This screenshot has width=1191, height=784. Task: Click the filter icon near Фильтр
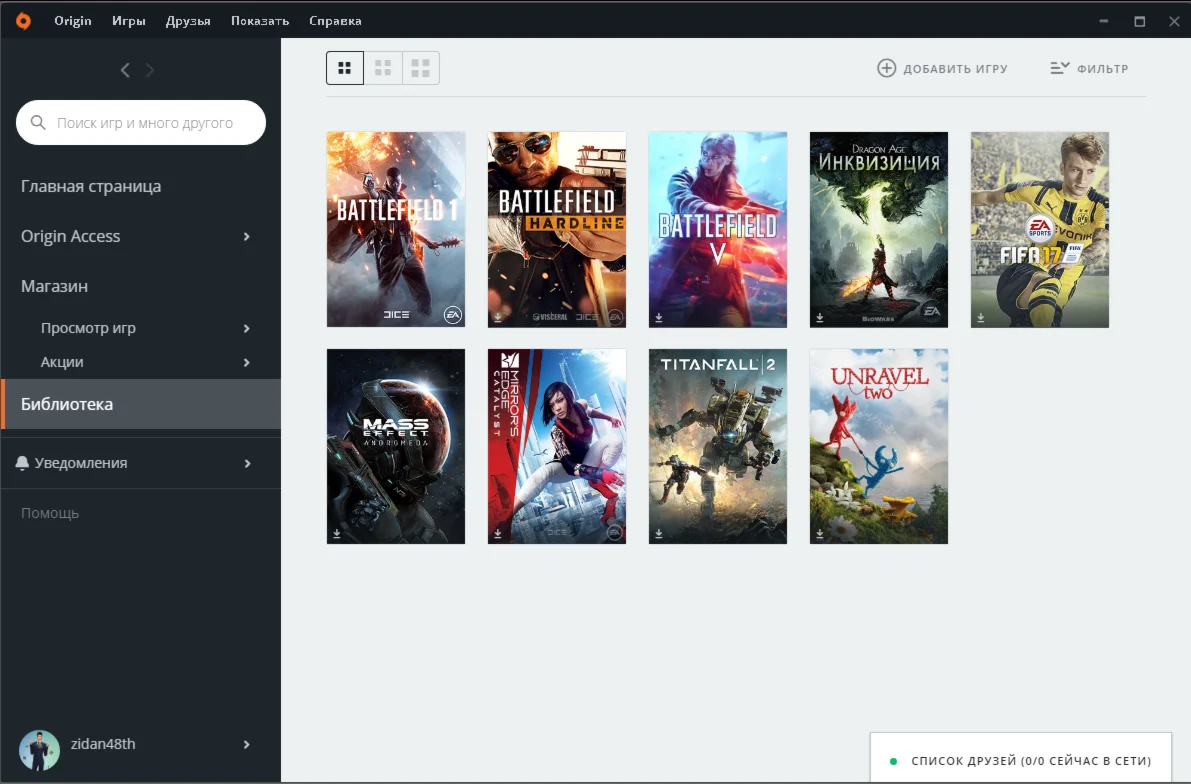point(1059,68)
